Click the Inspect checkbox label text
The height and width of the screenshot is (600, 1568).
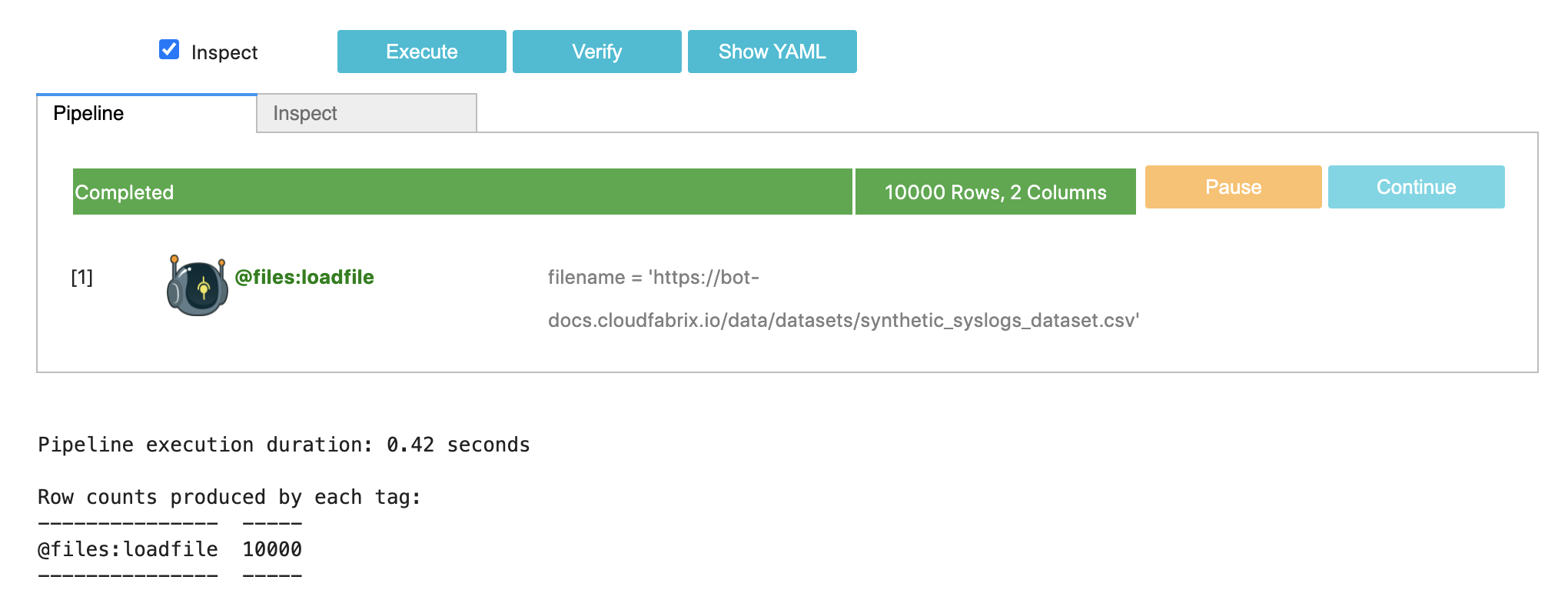click(x=224, y=52)
